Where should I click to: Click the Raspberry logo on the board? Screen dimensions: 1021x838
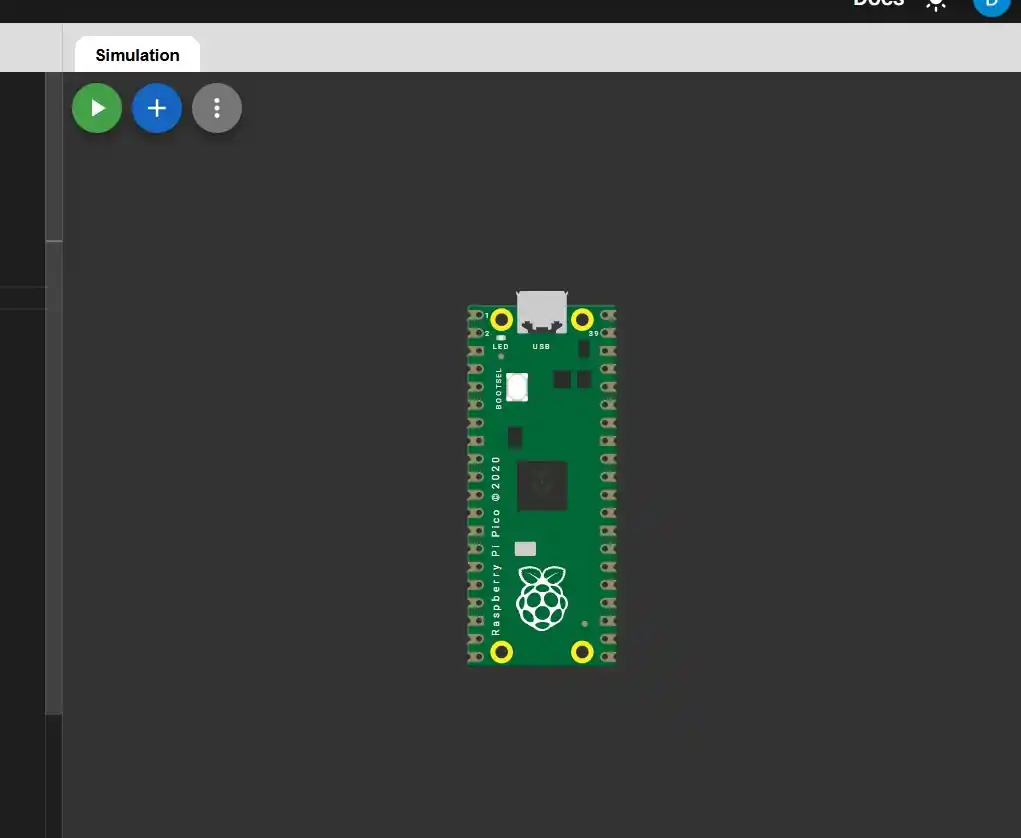[542, 598]
